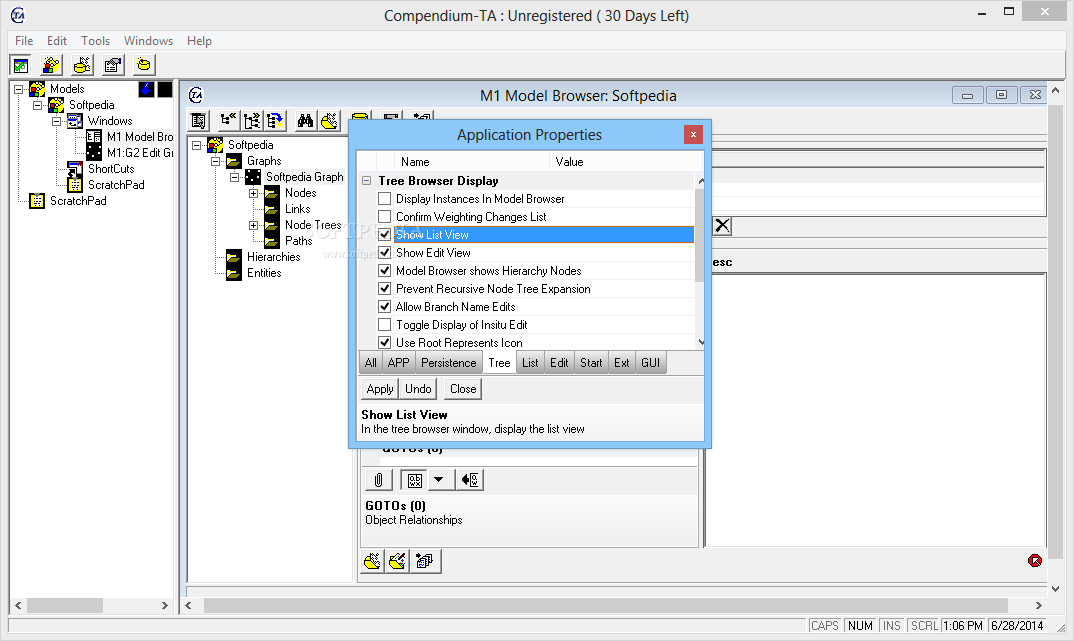Collapse the Windows node in Models tree
The width and height of the screenshot is (1074, 641).
click(x=57, y=121)
